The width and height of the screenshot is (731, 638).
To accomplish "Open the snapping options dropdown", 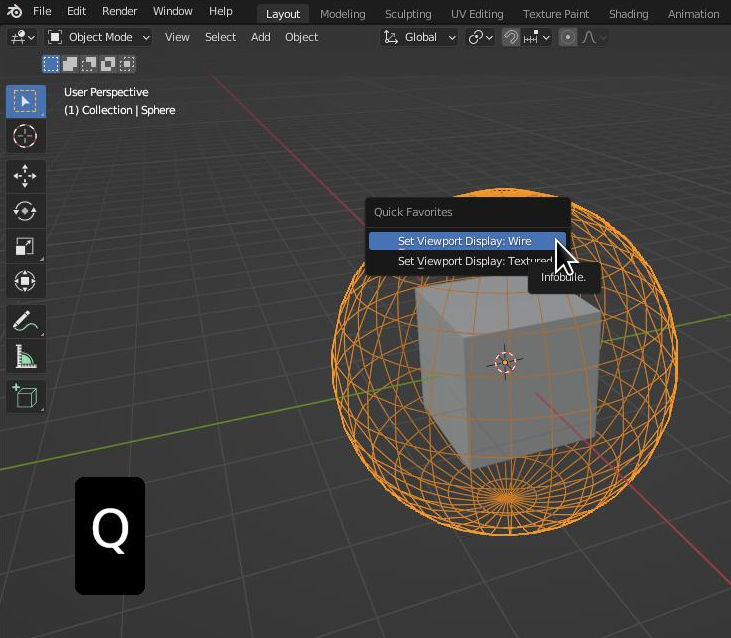I will point(537,37).
